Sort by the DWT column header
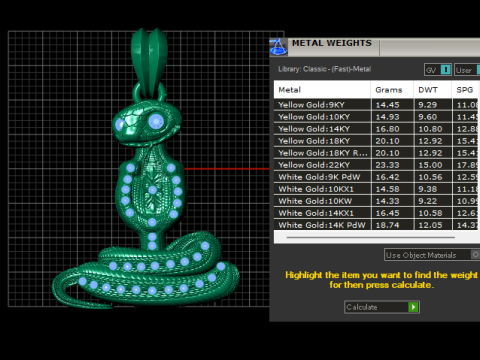The width and height of the screenshot is (480, 360). 433,90
